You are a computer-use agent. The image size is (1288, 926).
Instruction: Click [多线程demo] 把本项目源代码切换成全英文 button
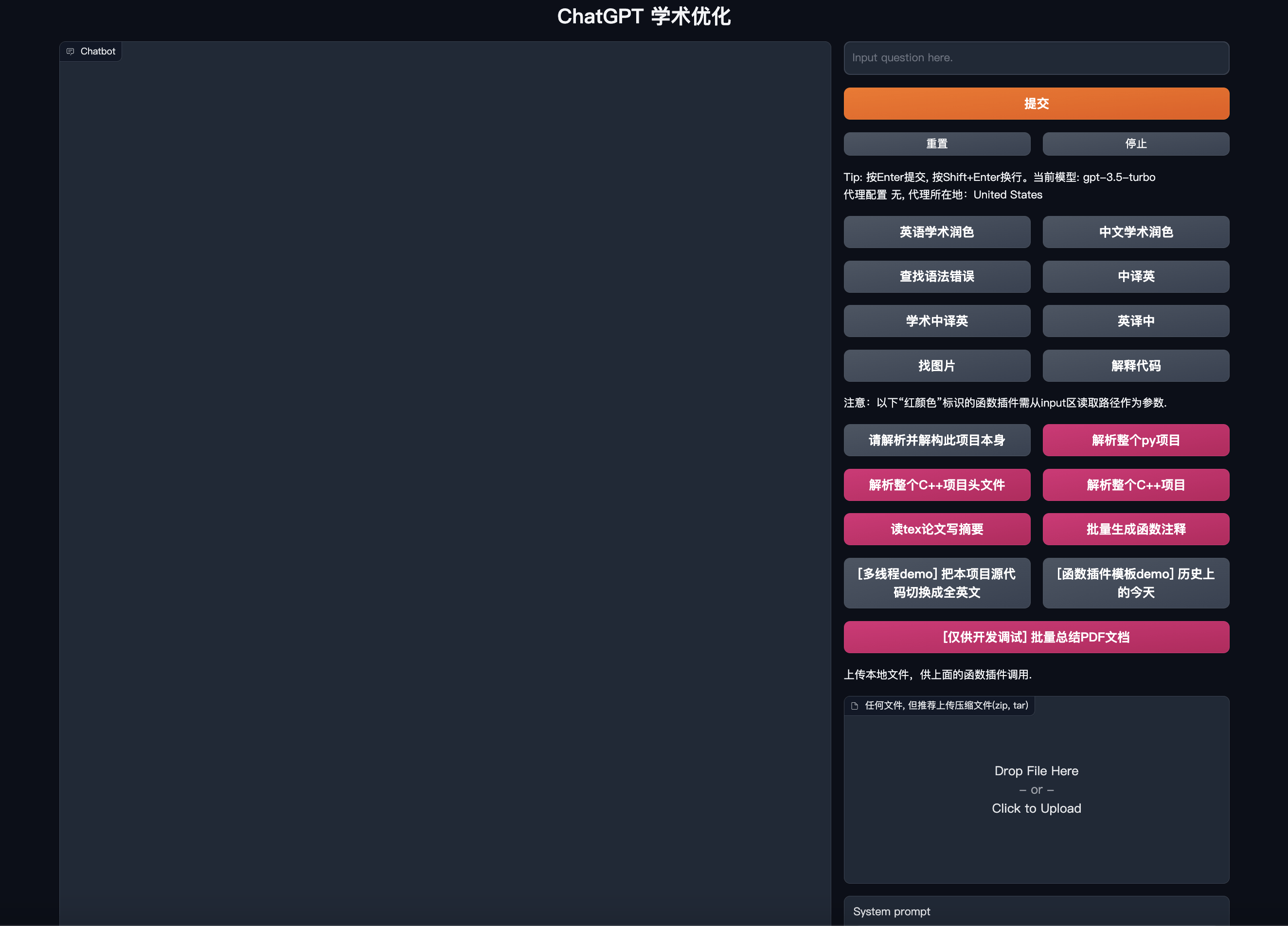pos(936,583)
